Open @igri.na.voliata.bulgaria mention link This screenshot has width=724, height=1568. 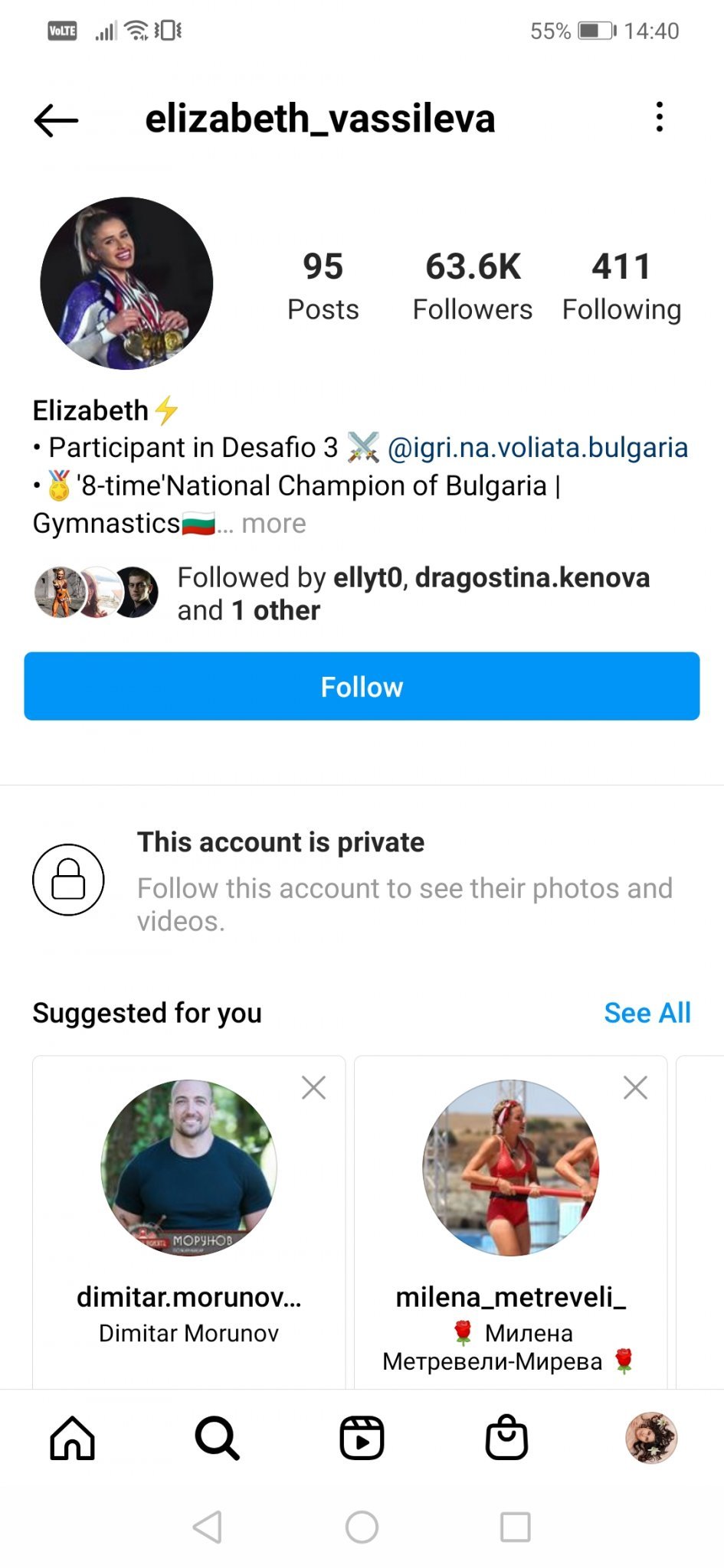coord(537,447)
